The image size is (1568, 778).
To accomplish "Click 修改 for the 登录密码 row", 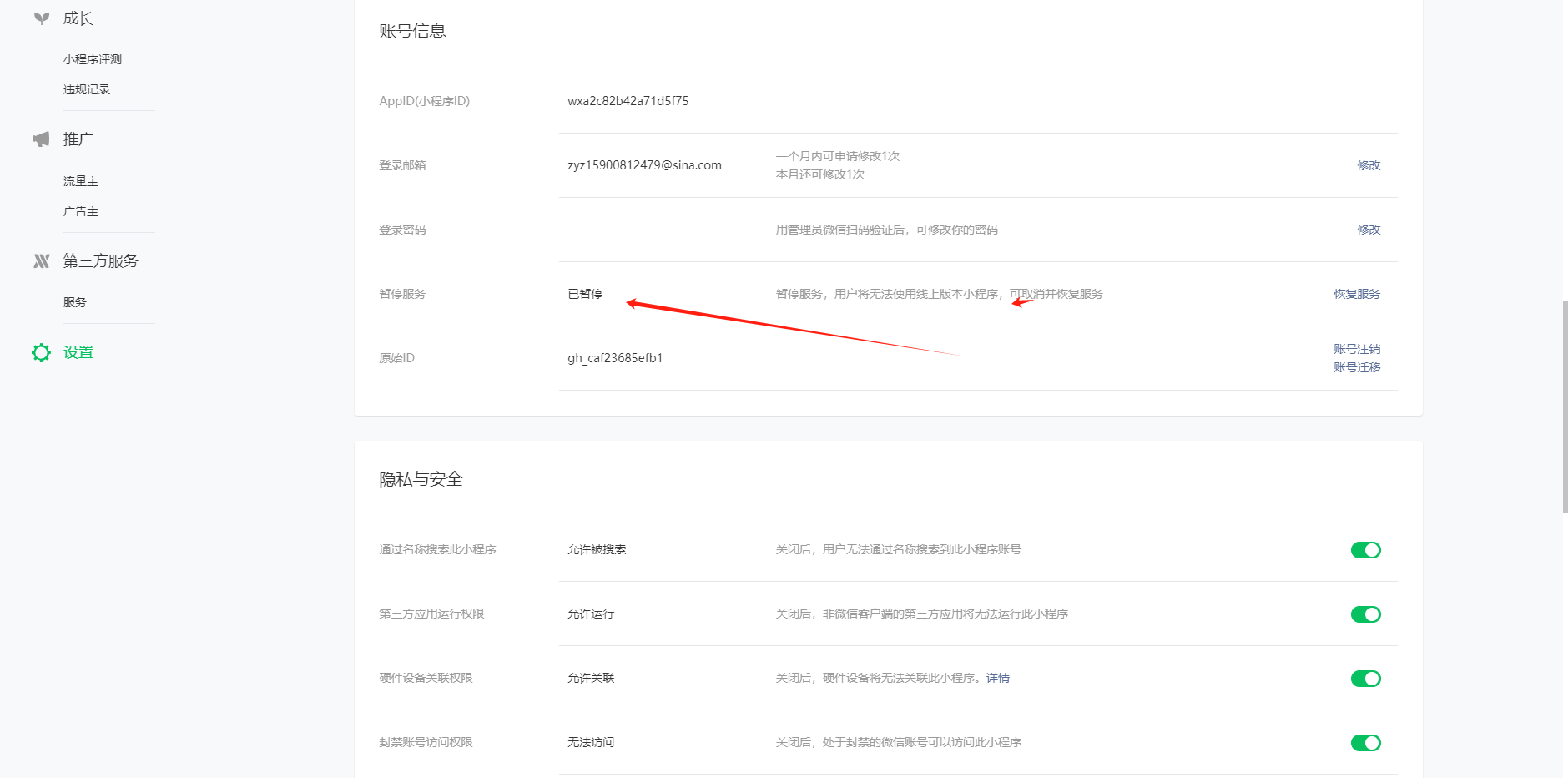I will point(1369,230).
